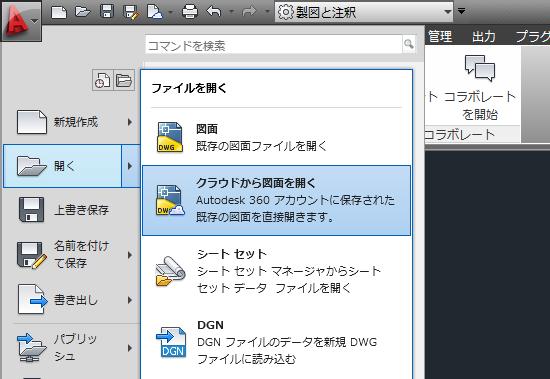550x379 pixels.
Task: Switch to the 管理 ribbon tab
Action: tap(440, 36)
